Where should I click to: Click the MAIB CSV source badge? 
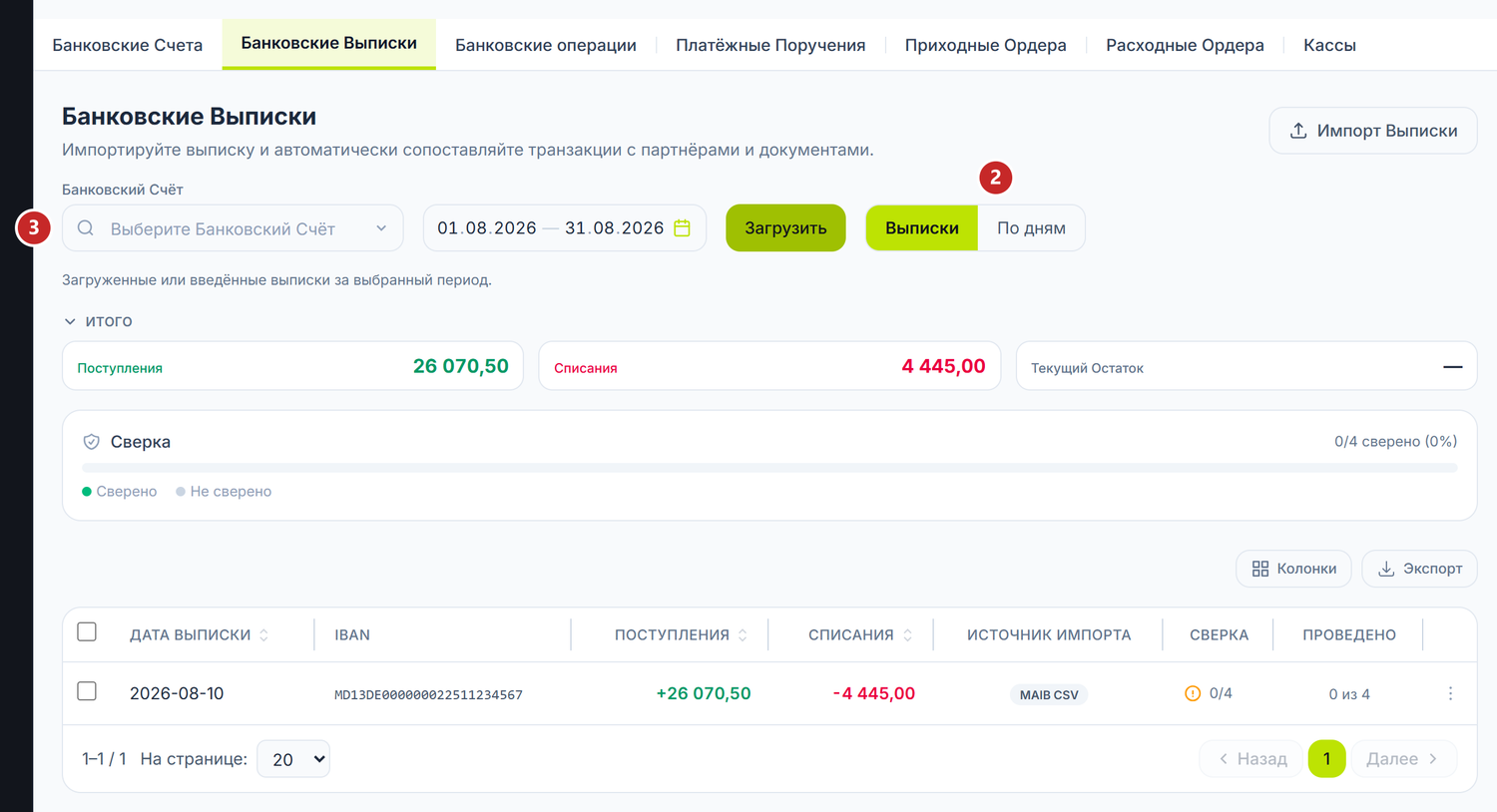click(x=1049, y=694)
